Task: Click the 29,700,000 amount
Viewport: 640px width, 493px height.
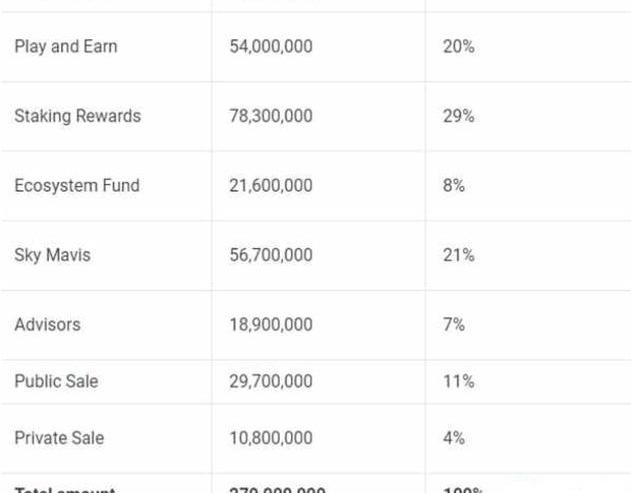Action: (271, 381)
